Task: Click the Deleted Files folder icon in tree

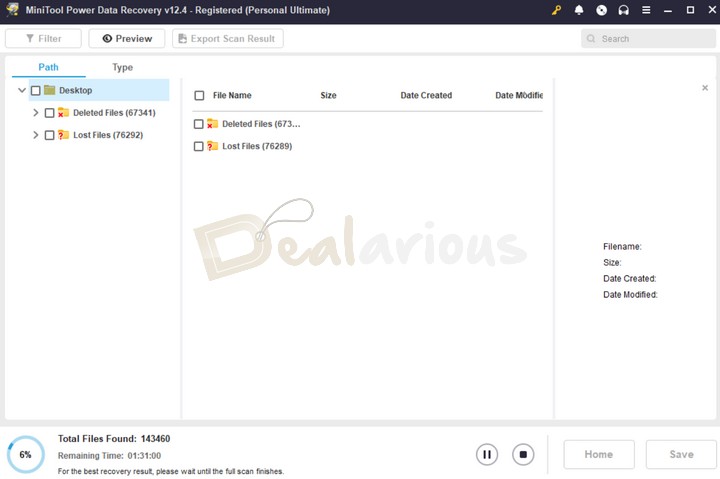Action: click(x=63, y=113)
